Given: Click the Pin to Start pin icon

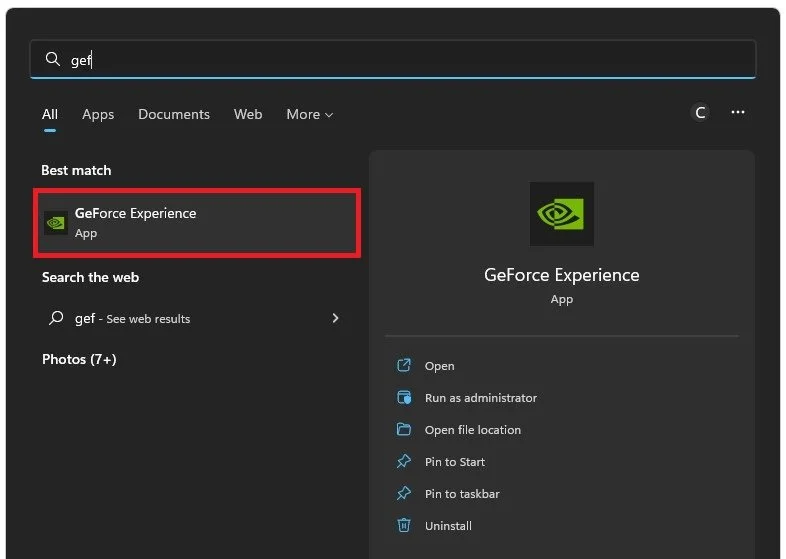Looking at the screenshot, I should pyautogui.click(x=404, y=461).
